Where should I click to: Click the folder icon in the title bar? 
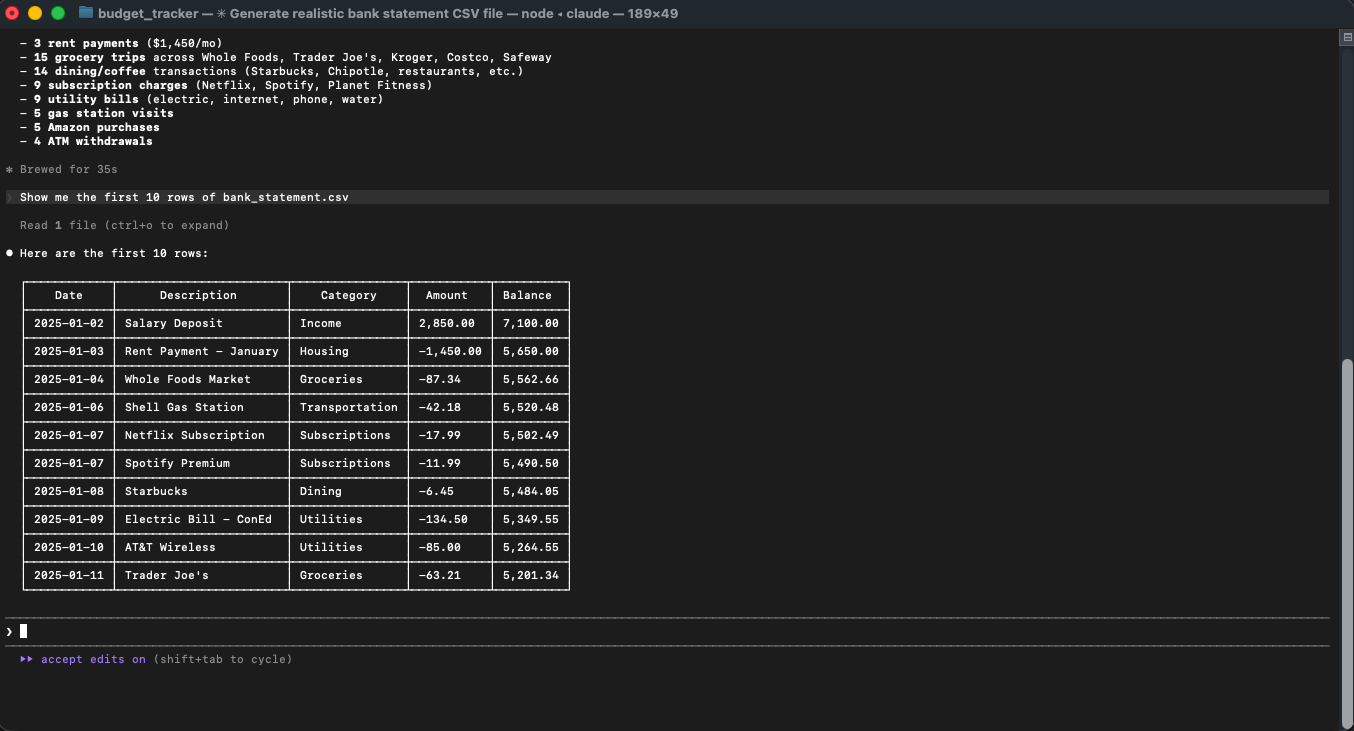[86, 13]
